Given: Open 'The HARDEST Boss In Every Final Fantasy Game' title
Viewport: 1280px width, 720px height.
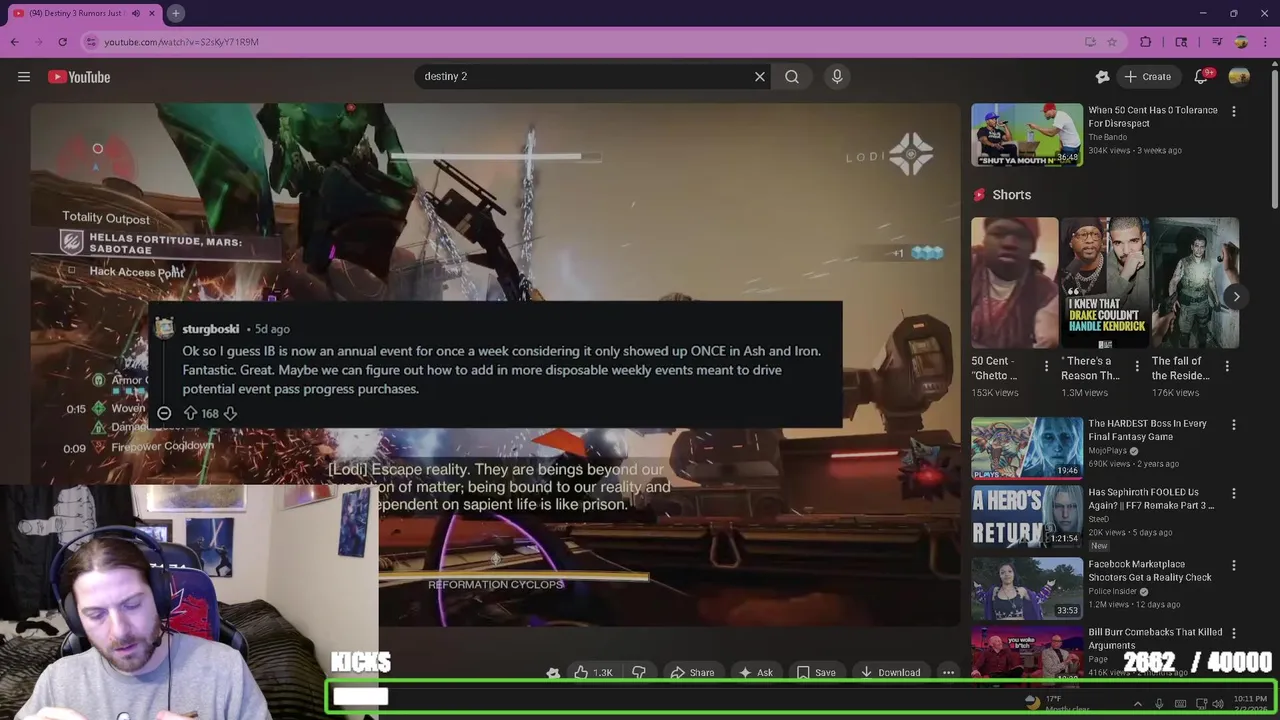Looking at the screenshot, I should click(1147, 430).
